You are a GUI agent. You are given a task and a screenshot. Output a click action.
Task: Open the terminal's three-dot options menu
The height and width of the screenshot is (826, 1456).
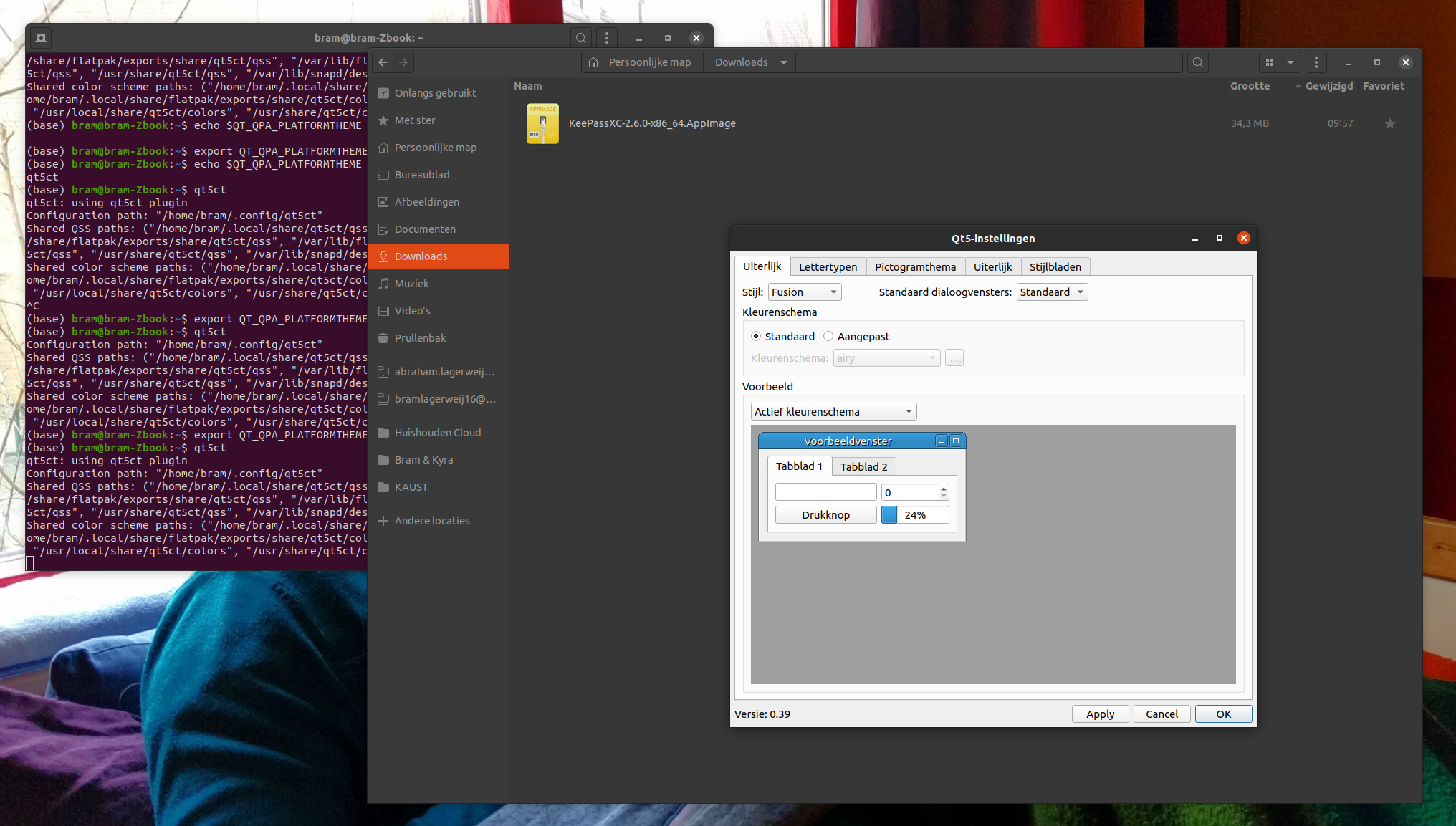pyautogui.click(x=607, y=37)
